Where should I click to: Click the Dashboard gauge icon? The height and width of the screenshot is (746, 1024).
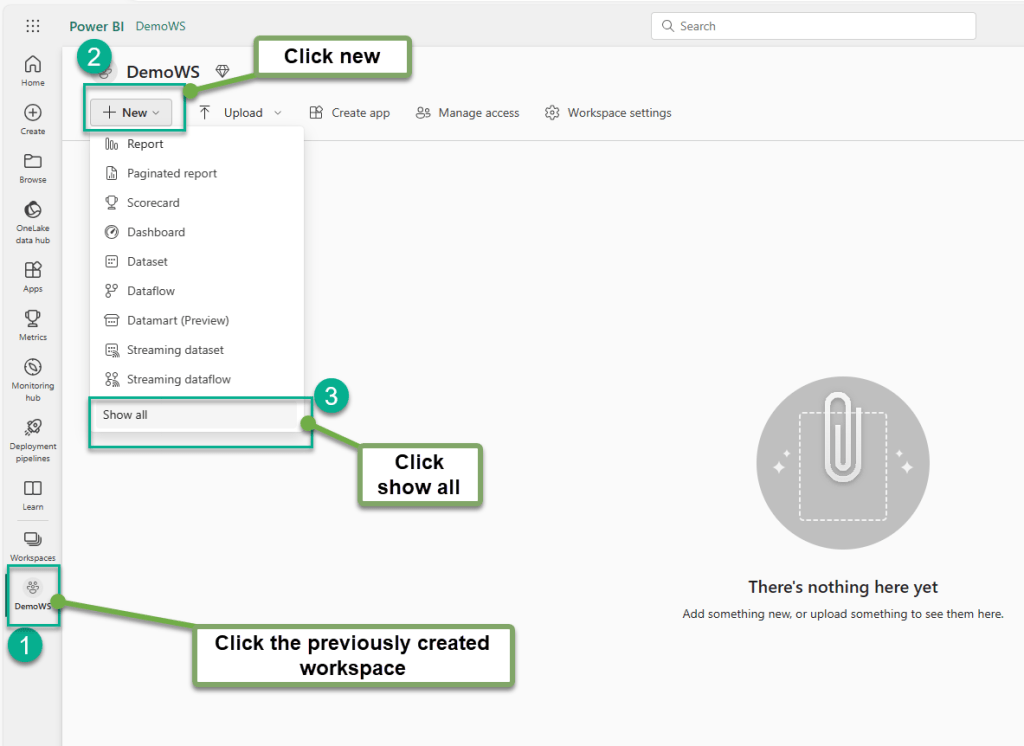(112, 232)
